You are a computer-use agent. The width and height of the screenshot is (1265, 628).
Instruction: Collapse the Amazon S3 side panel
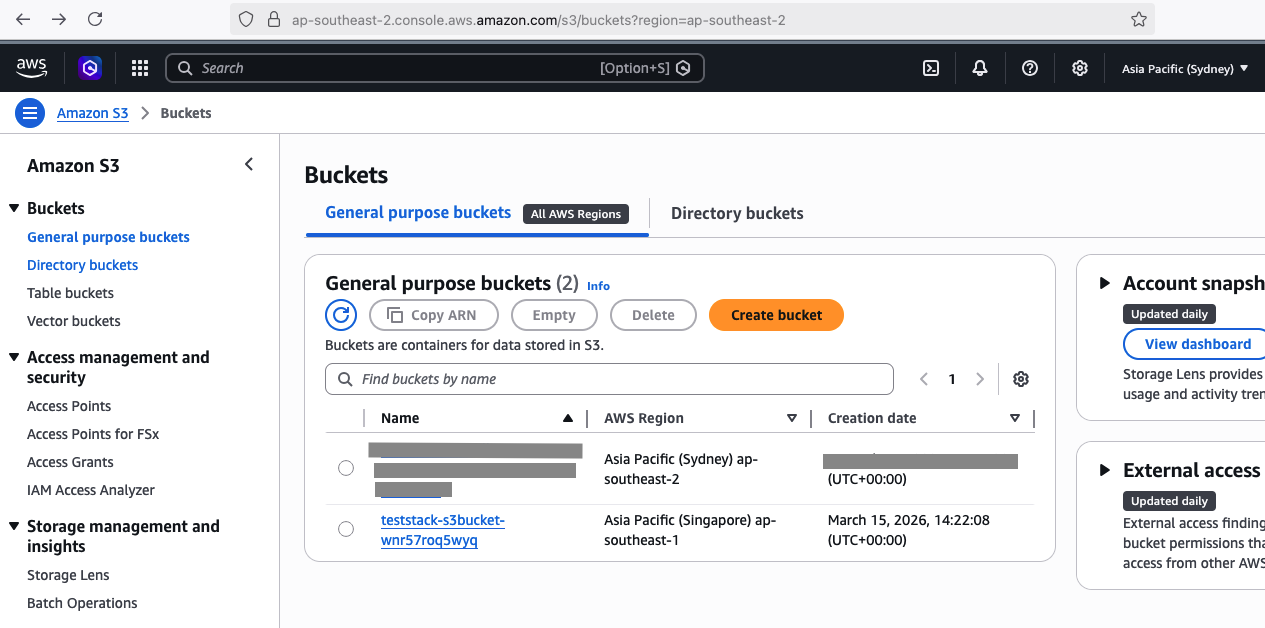tap(249, 165)
